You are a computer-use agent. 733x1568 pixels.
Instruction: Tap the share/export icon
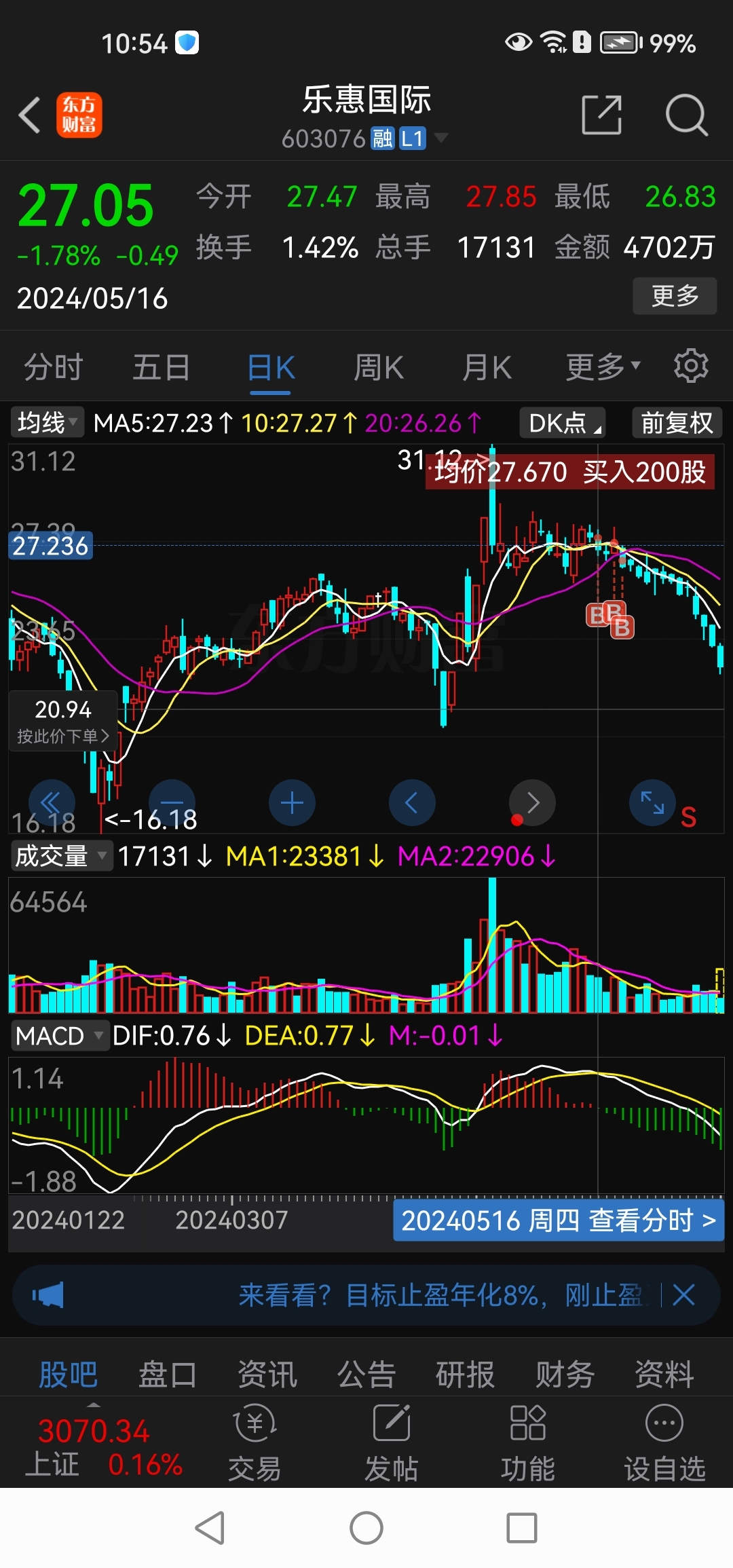(x=602, y=115)
